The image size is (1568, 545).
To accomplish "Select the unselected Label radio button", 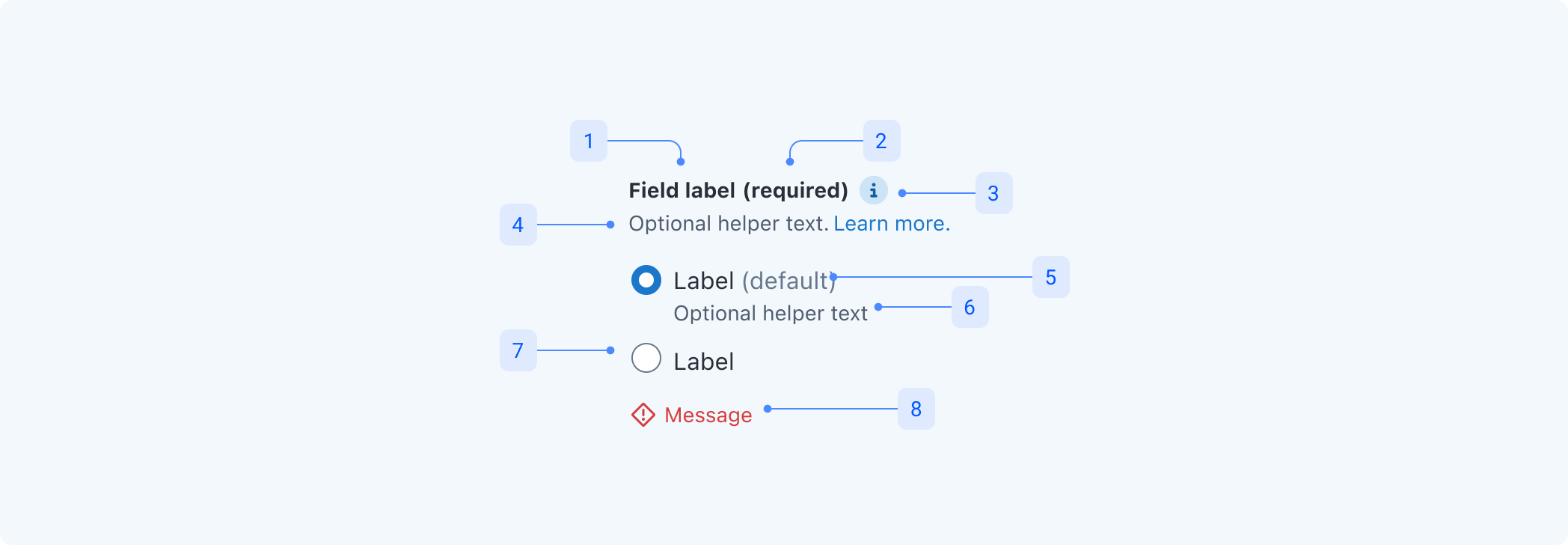I will (x=646, y=358).
